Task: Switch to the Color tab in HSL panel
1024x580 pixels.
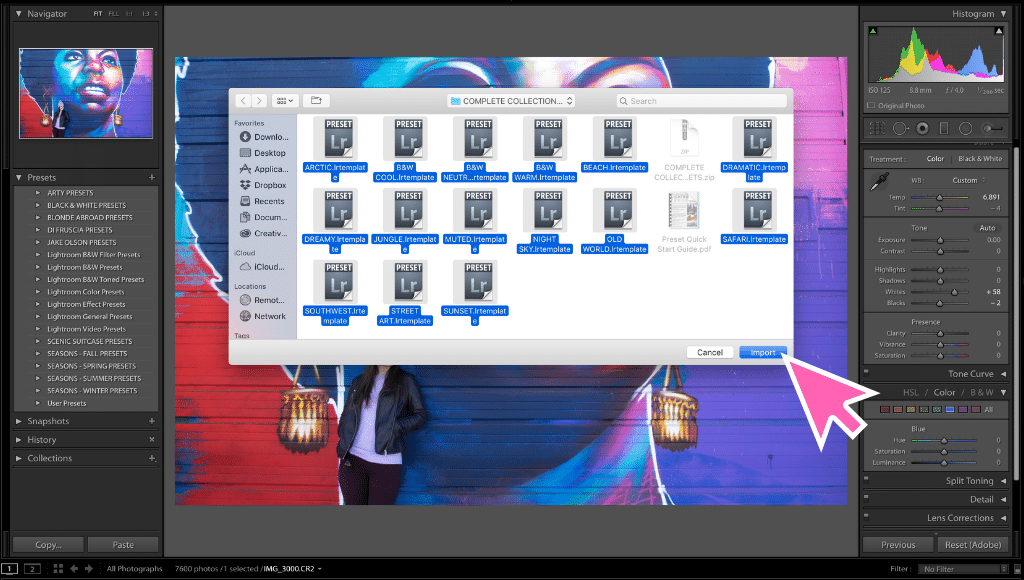Action: pos(944,393)
